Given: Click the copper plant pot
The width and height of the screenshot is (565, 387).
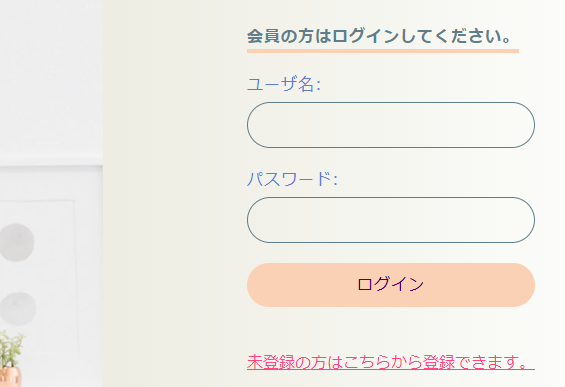Looking at the screenshot, I should tap(10, 377).
